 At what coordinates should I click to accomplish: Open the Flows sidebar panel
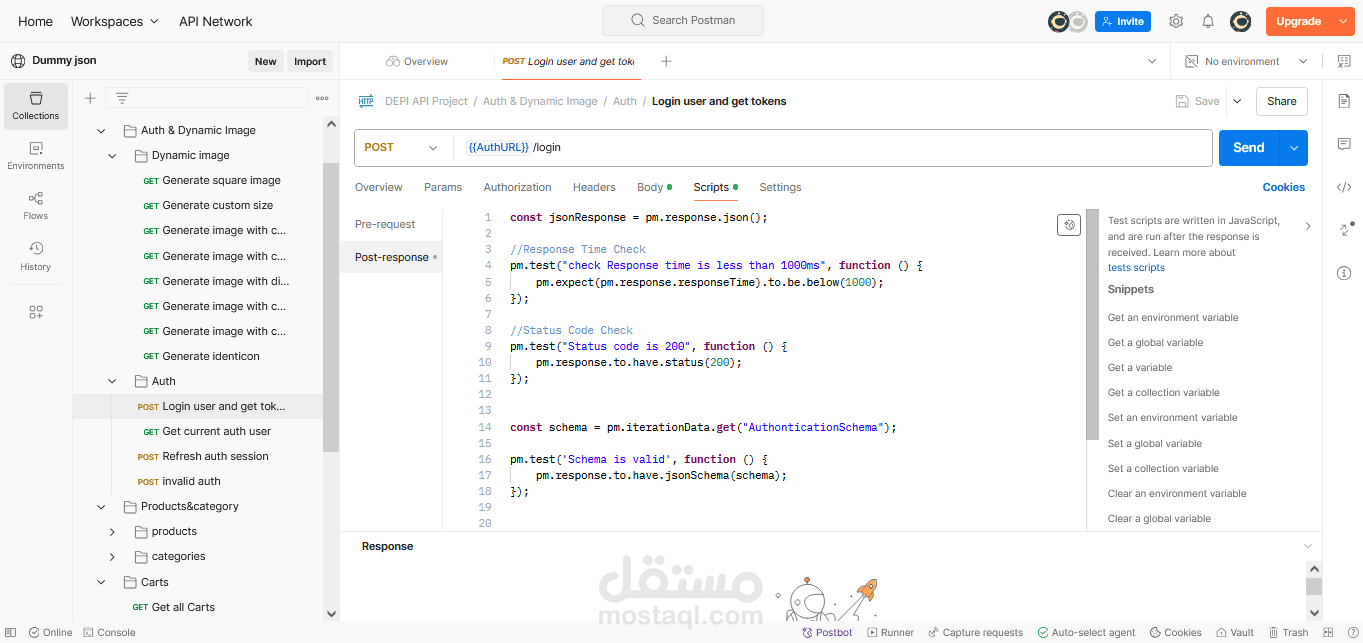pos(36,206)
